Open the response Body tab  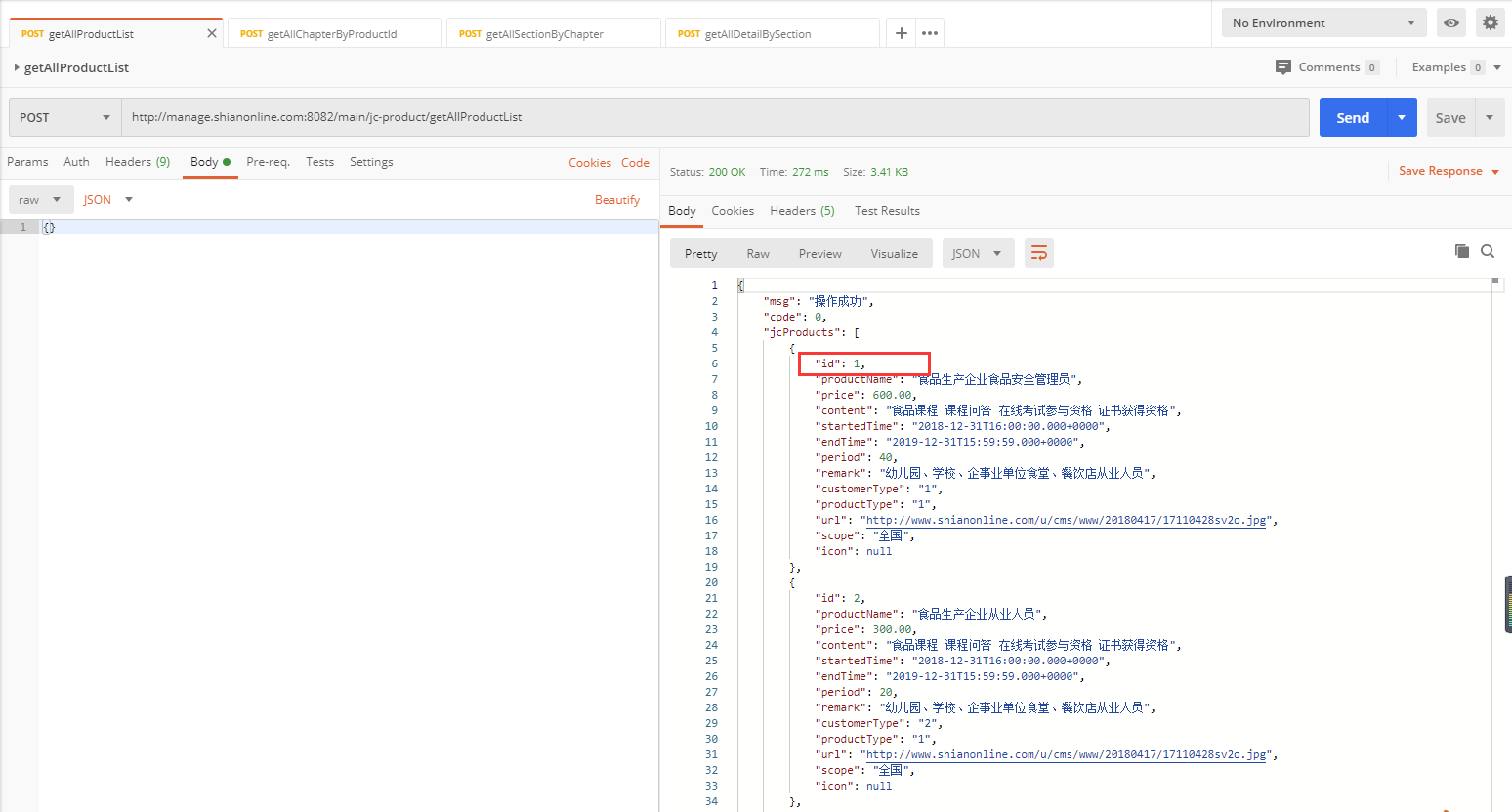pos(682,211)
